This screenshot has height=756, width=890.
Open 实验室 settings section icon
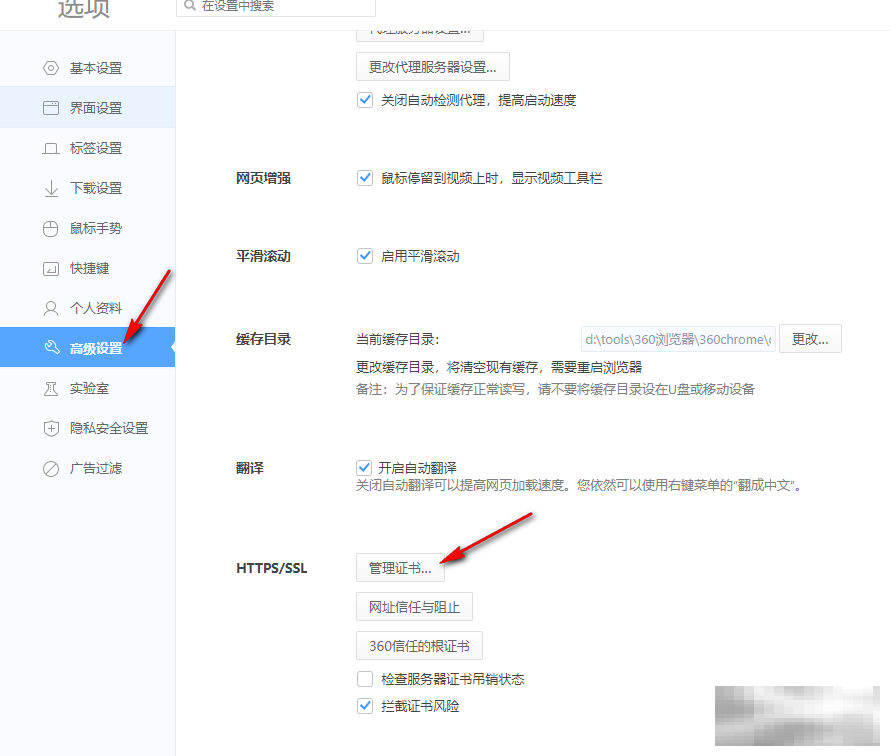(x=50, y=388)
